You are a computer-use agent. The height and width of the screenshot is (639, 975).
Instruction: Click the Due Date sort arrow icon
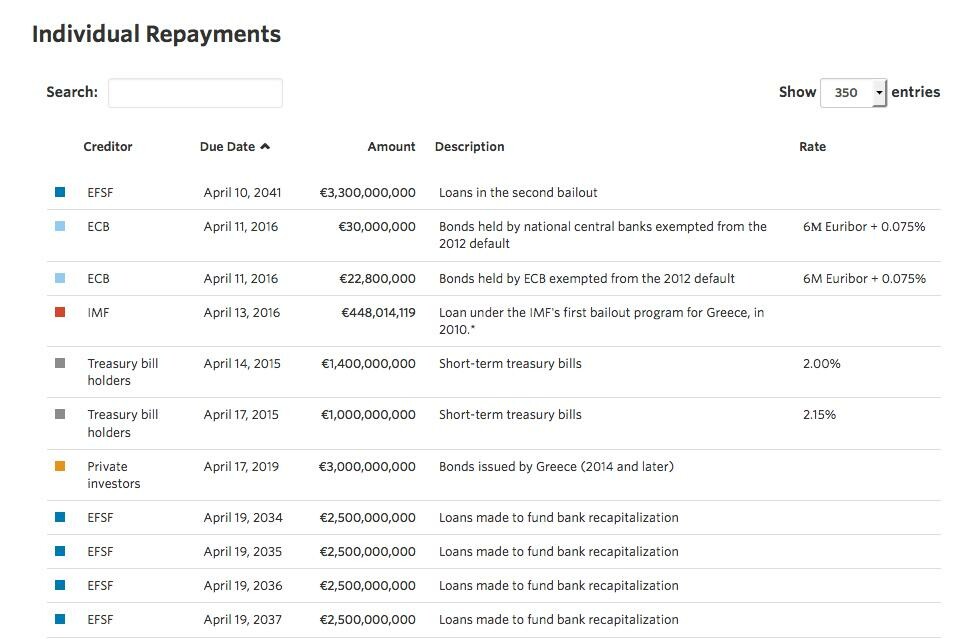click(x=265, y=147)
